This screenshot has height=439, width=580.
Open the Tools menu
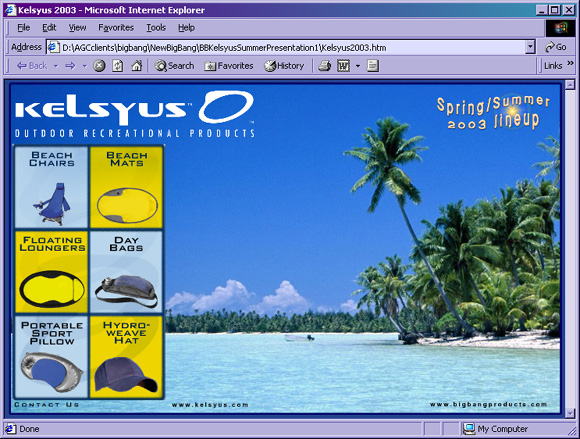pos(156,28)
